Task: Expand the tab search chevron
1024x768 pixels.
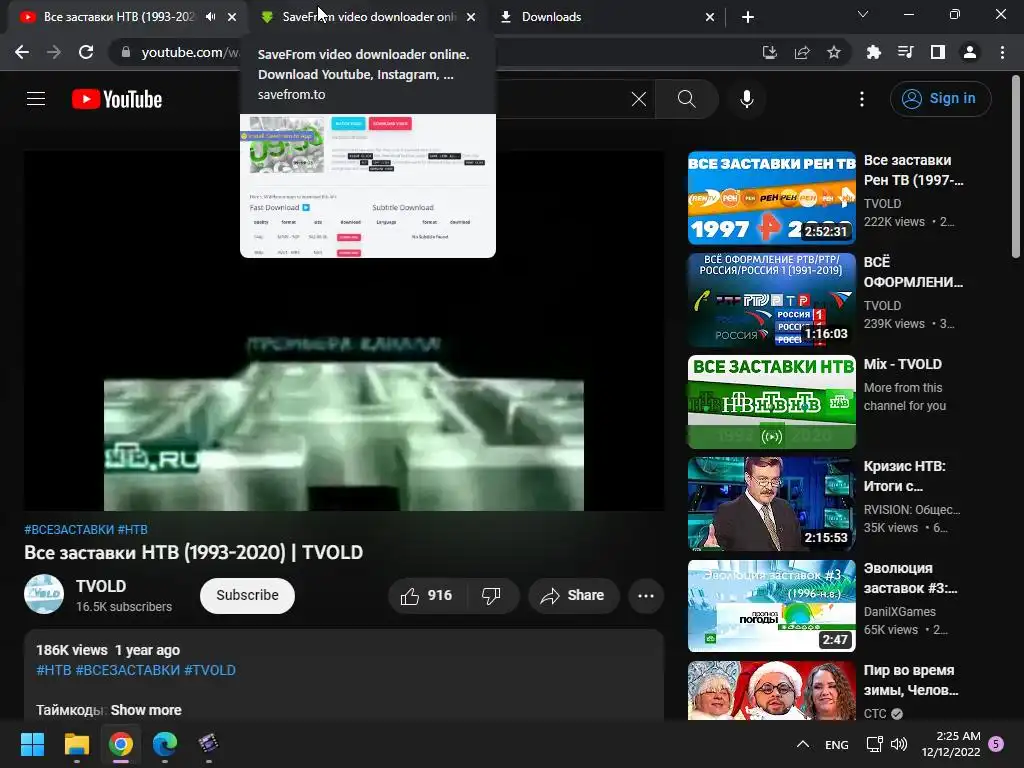Action: [863, 14]
